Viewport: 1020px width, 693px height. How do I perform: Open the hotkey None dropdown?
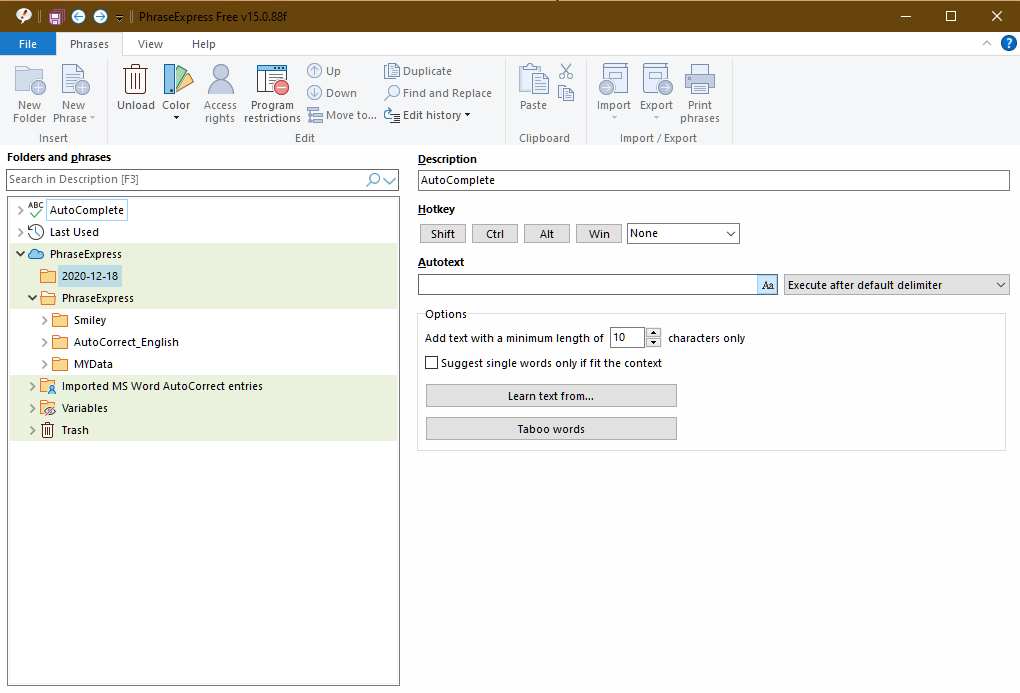[x=683, y=234]
